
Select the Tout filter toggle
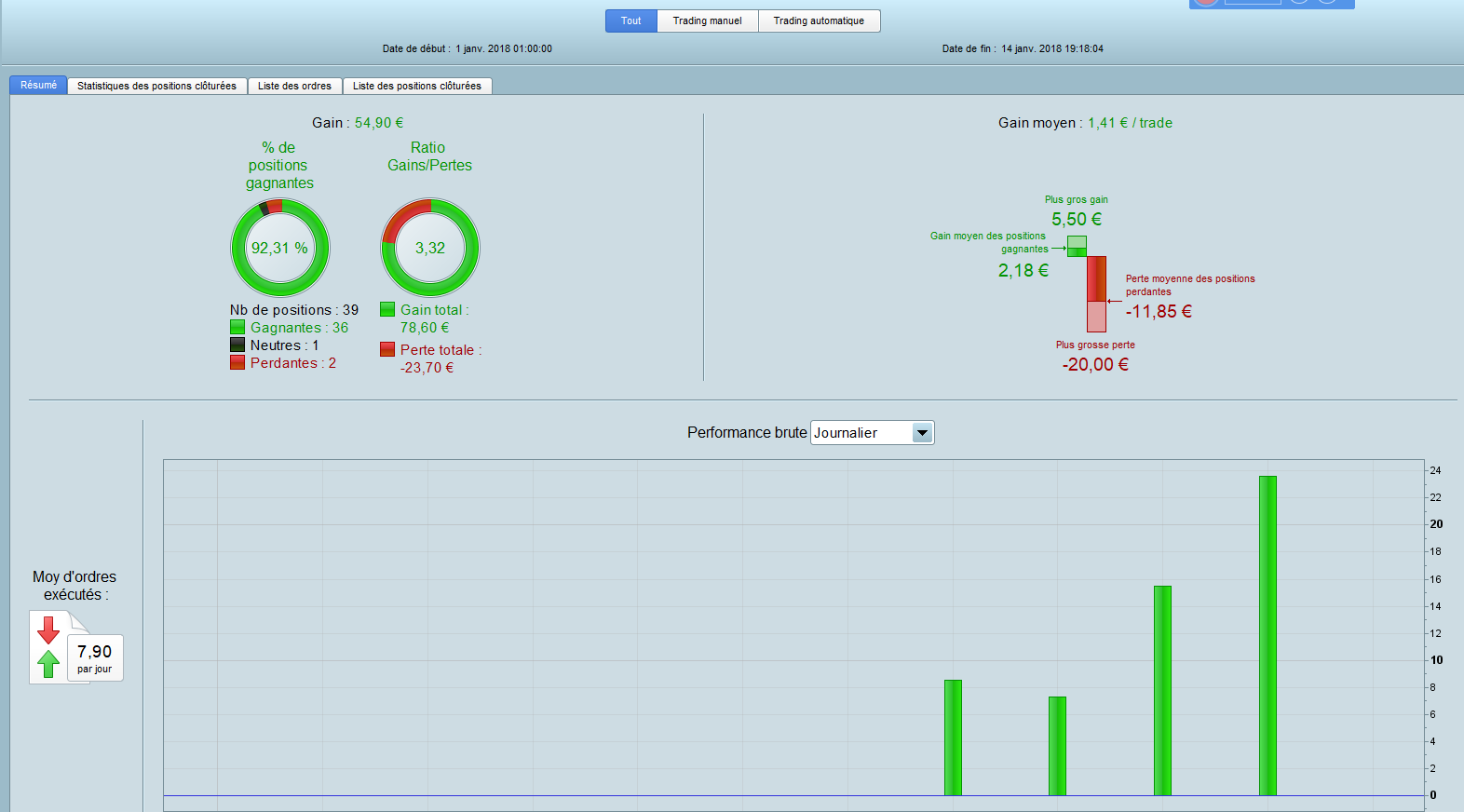(631, 20)
